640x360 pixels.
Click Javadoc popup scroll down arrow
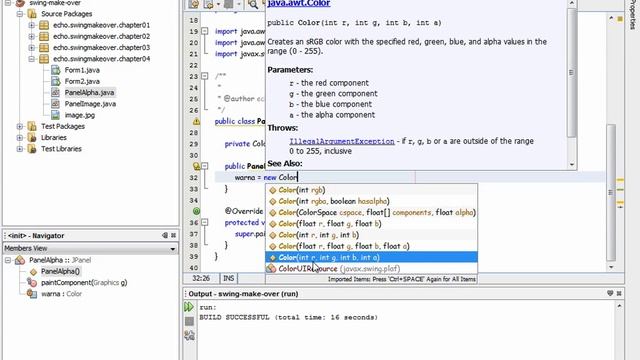pos(571,164)
